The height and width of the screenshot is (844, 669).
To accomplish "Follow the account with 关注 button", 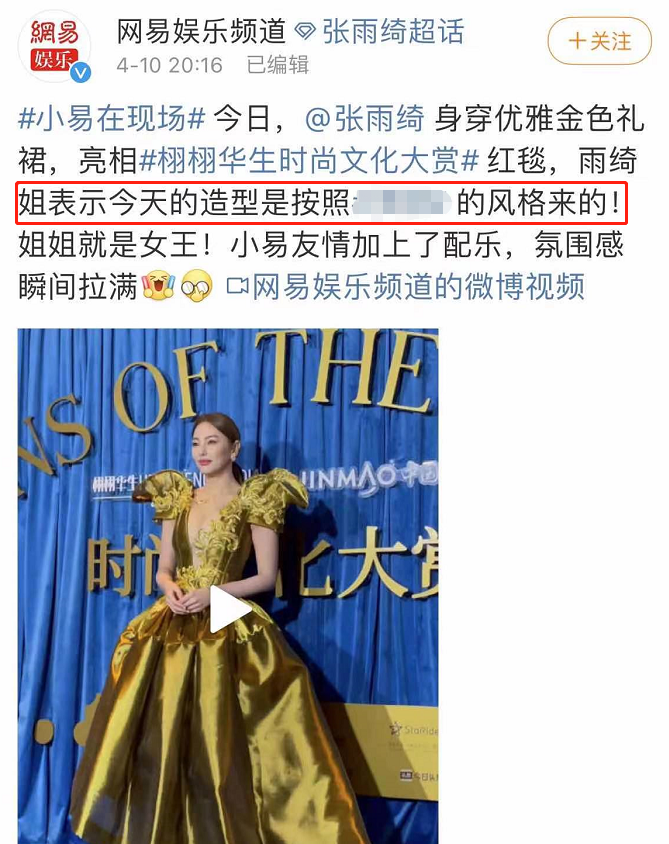I will [x=600, y=41].
